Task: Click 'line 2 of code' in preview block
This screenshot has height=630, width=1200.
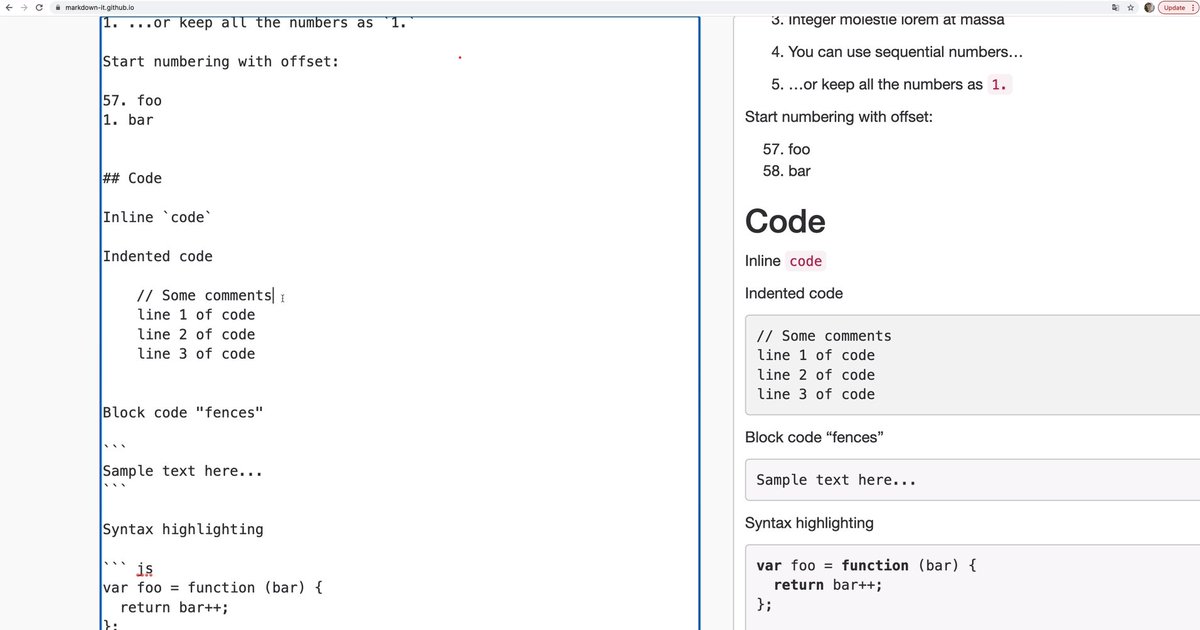Action: (x=816, y=375)
